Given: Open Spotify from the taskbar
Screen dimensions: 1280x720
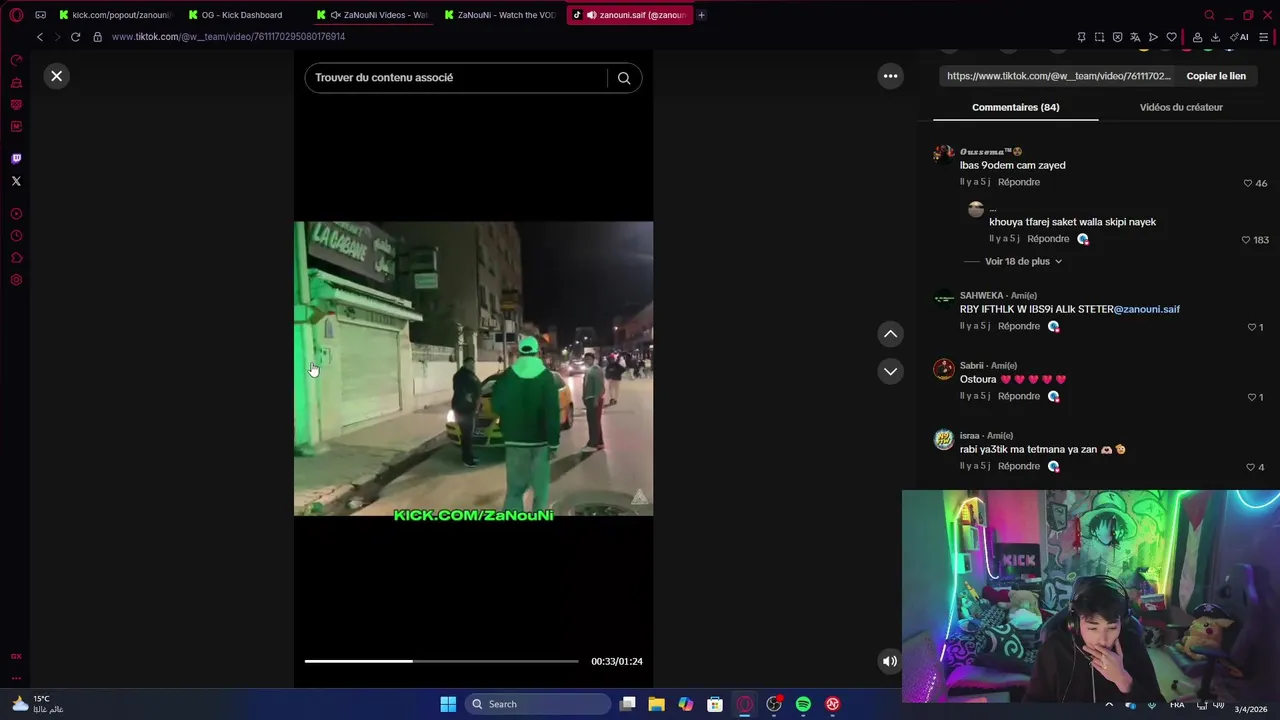Looking at the screenshot, I should pyautogui.click(x=803, y=704).
